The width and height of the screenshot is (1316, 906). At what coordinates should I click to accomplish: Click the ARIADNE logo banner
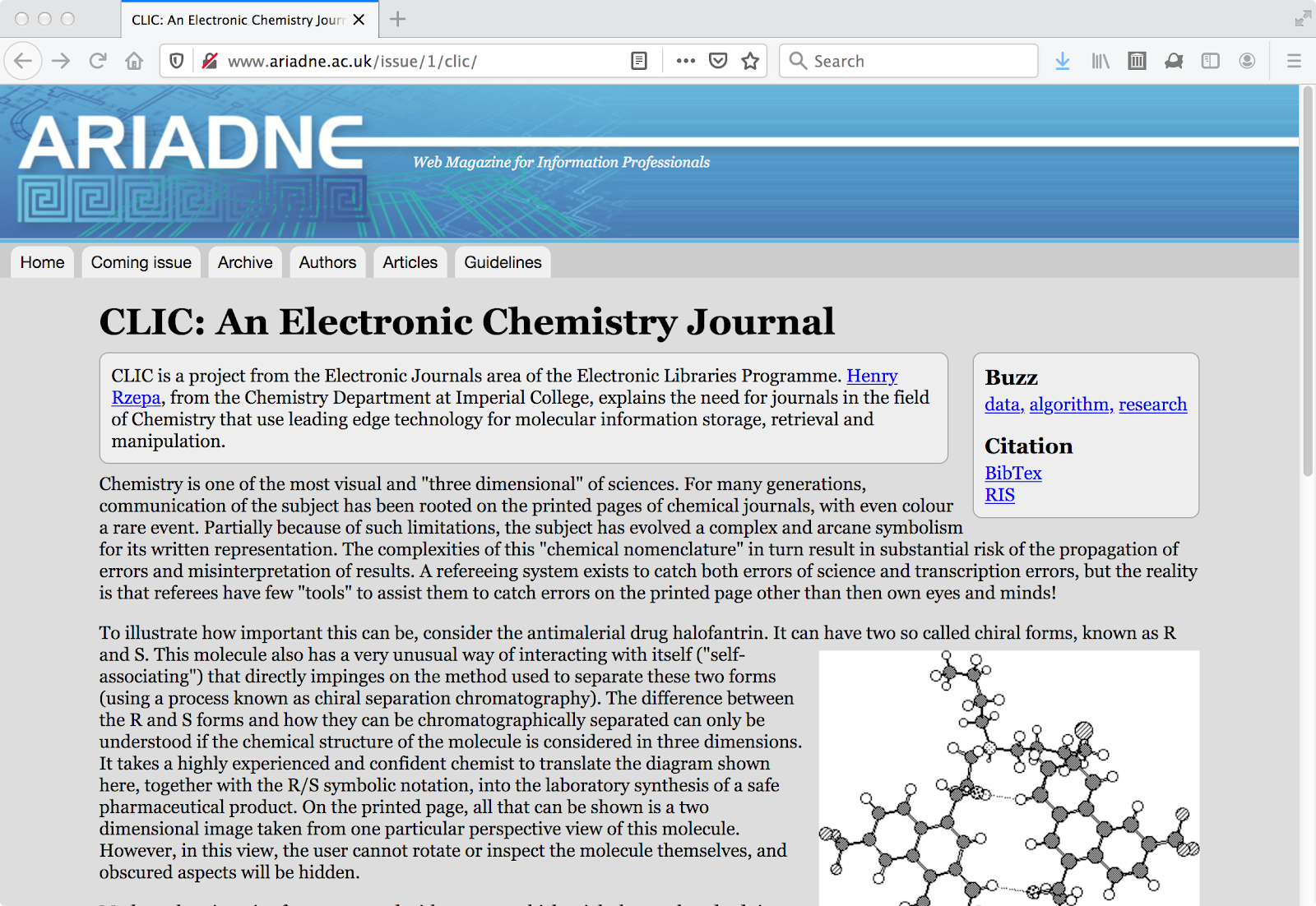(x=192, y=167)
